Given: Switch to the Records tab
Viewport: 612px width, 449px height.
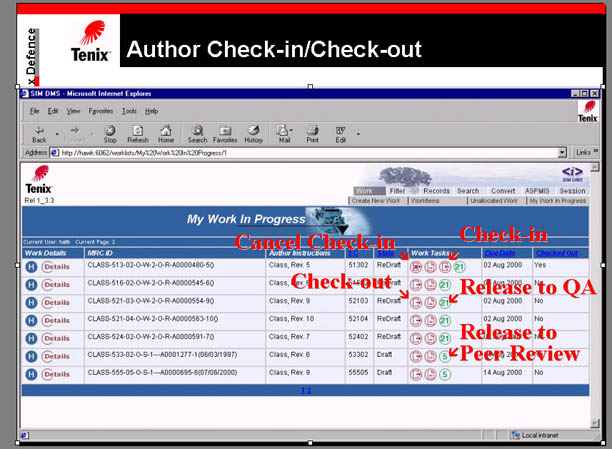Looking at the screenshot, I should click(436, 191).
